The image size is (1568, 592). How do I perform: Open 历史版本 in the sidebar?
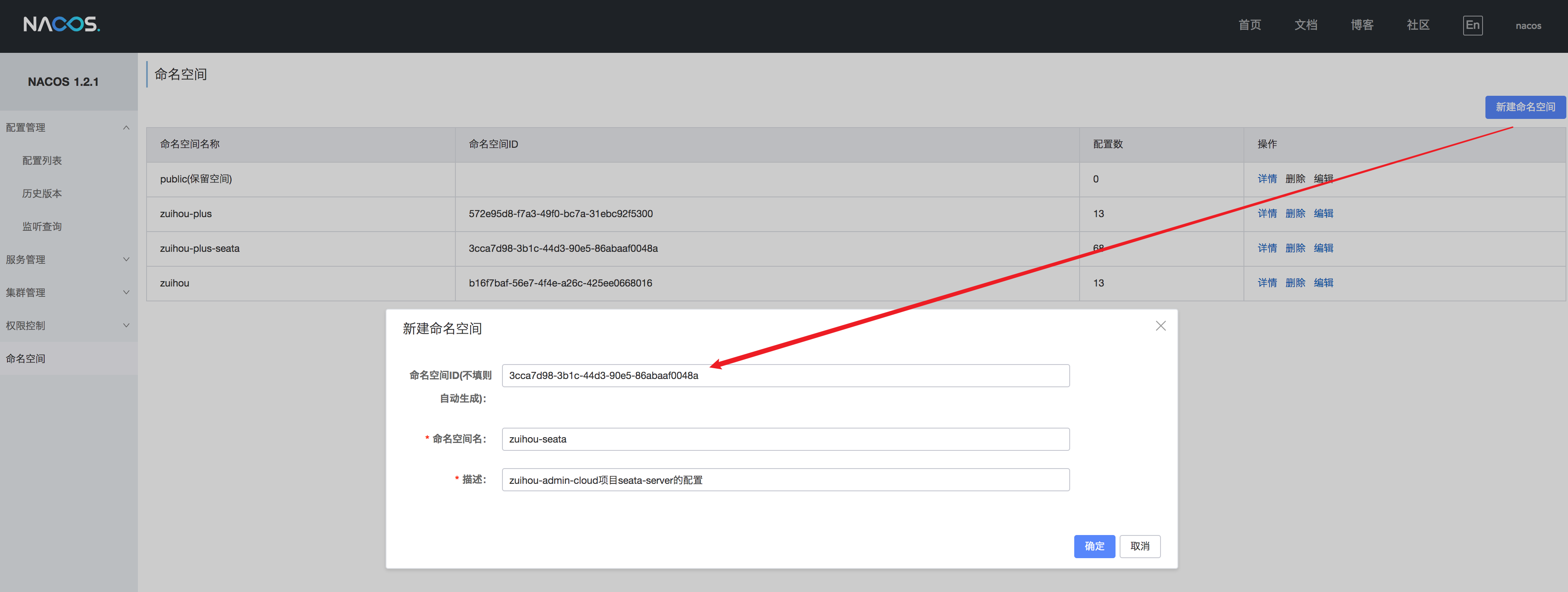[x=42, y=194]
